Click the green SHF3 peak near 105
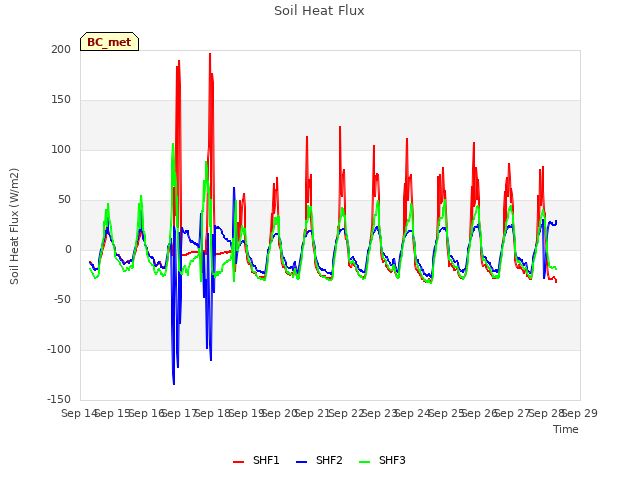This screenshot has width=640, height=480. click(173, 144)
